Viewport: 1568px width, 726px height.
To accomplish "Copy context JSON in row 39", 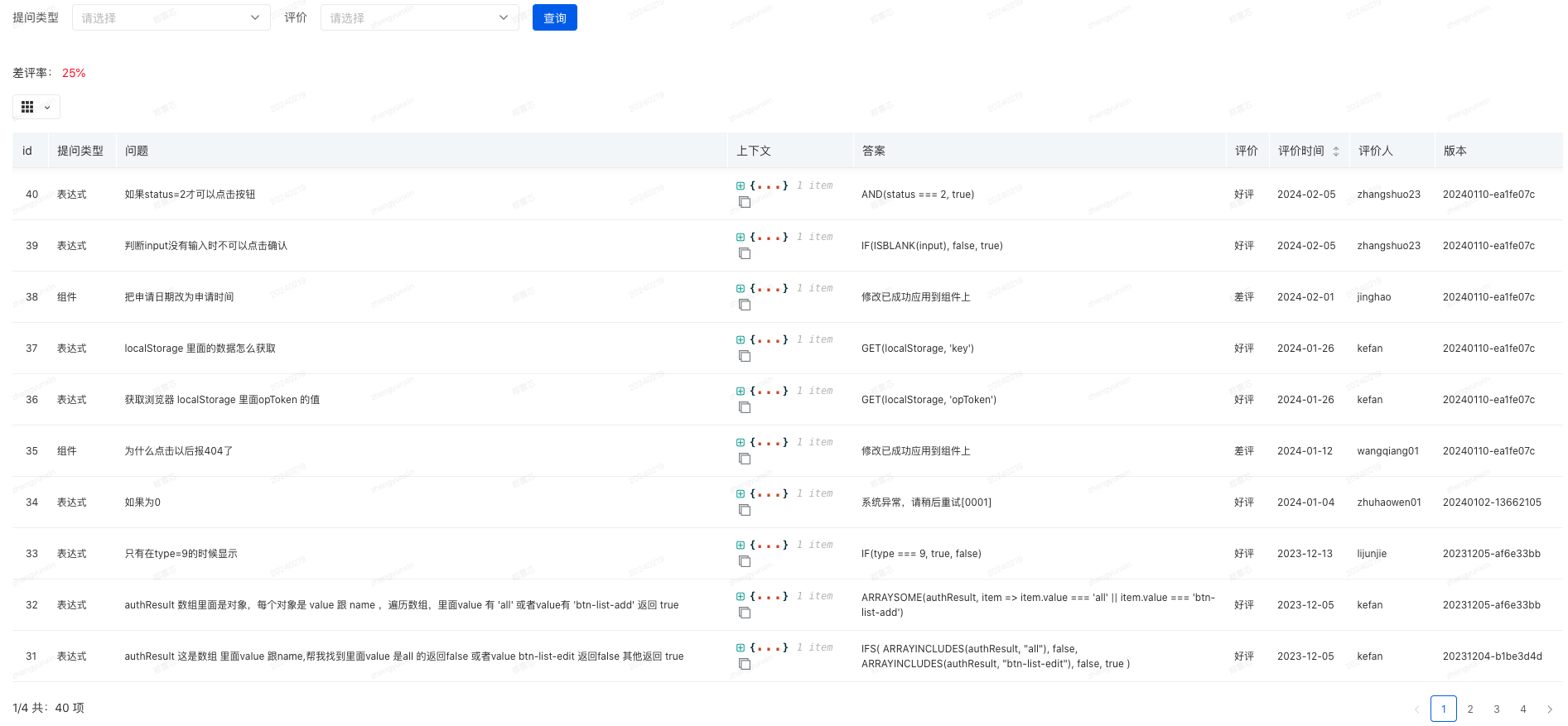I will click(x=745, y=253).
